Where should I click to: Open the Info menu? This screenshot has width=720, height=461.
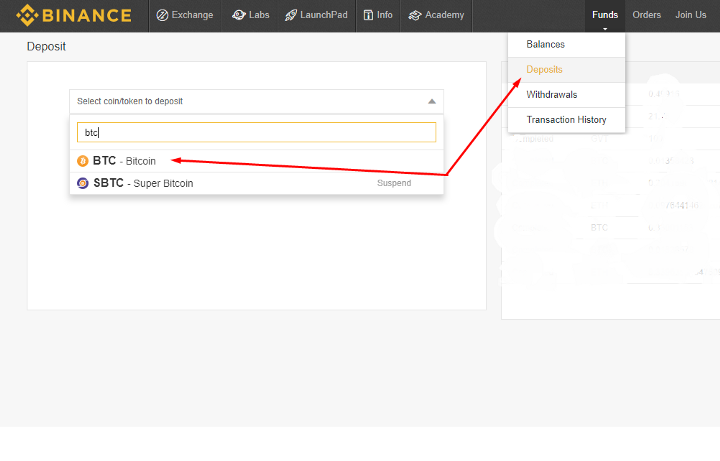pos(378,15)
